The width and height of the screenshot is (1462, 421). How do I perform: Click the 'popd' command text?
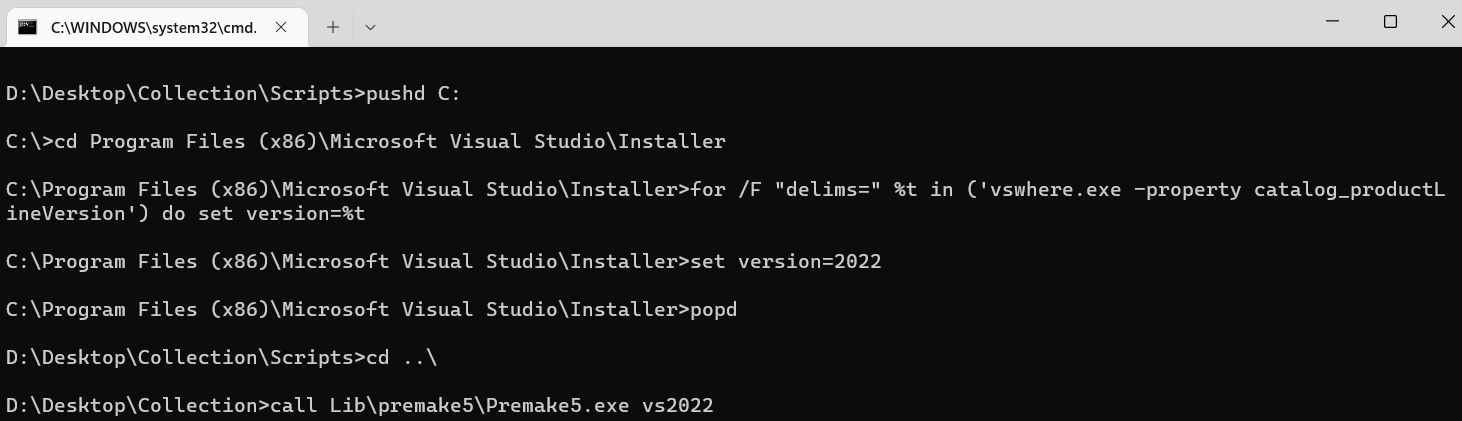tap(714, 310)
